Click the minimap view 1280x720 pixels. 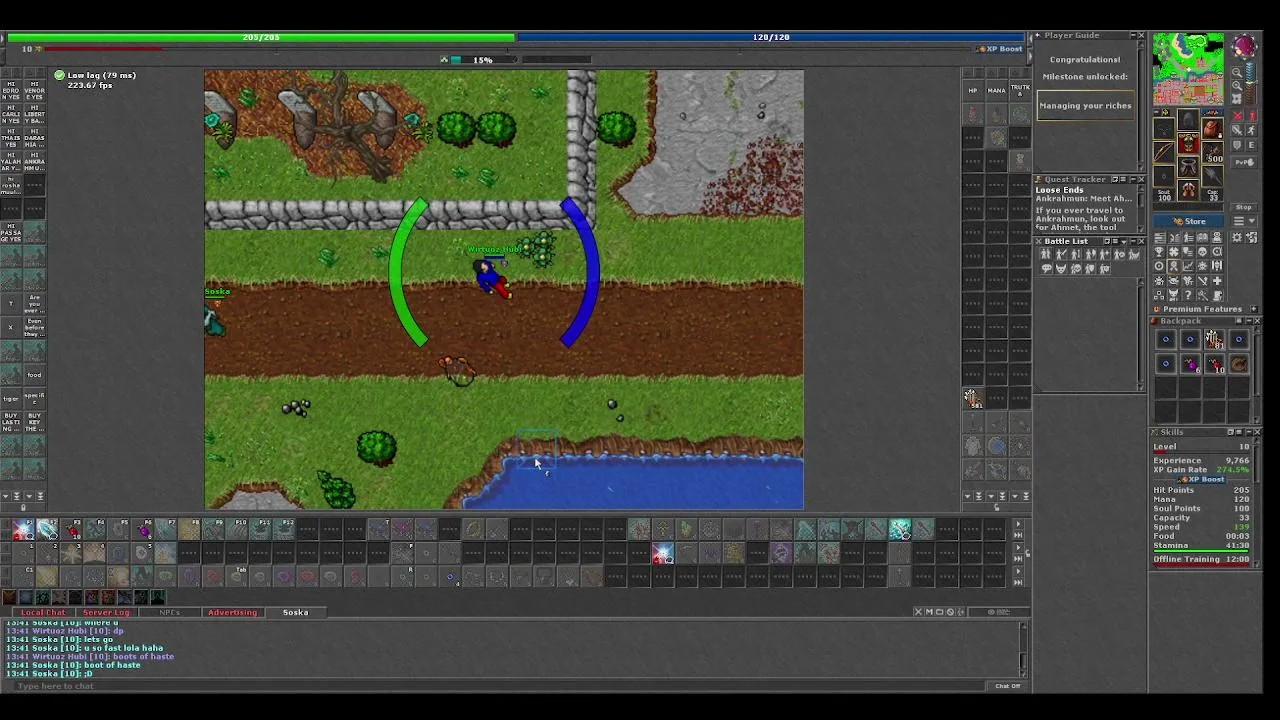(x=1188, y=69)
